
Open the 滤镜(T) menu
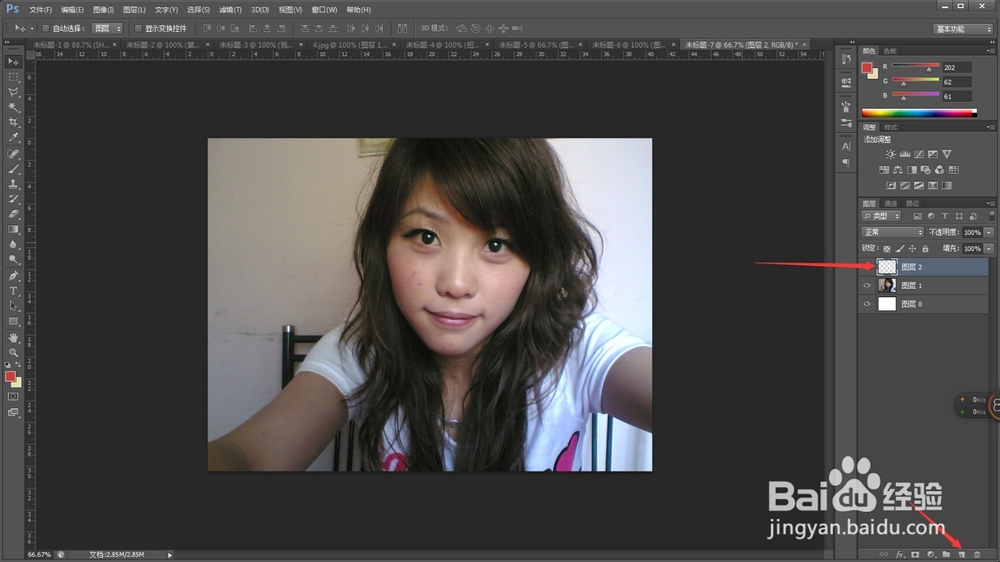coord(230,10)
